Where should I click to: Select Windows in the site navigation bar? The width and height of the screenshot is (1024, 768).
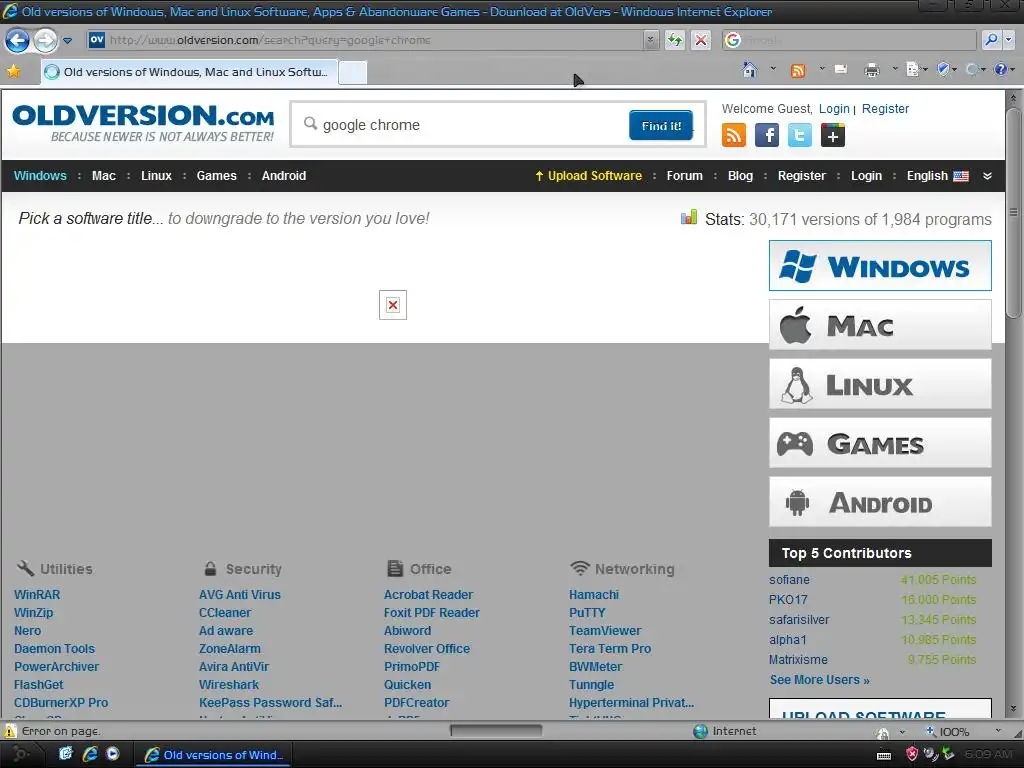40,176
